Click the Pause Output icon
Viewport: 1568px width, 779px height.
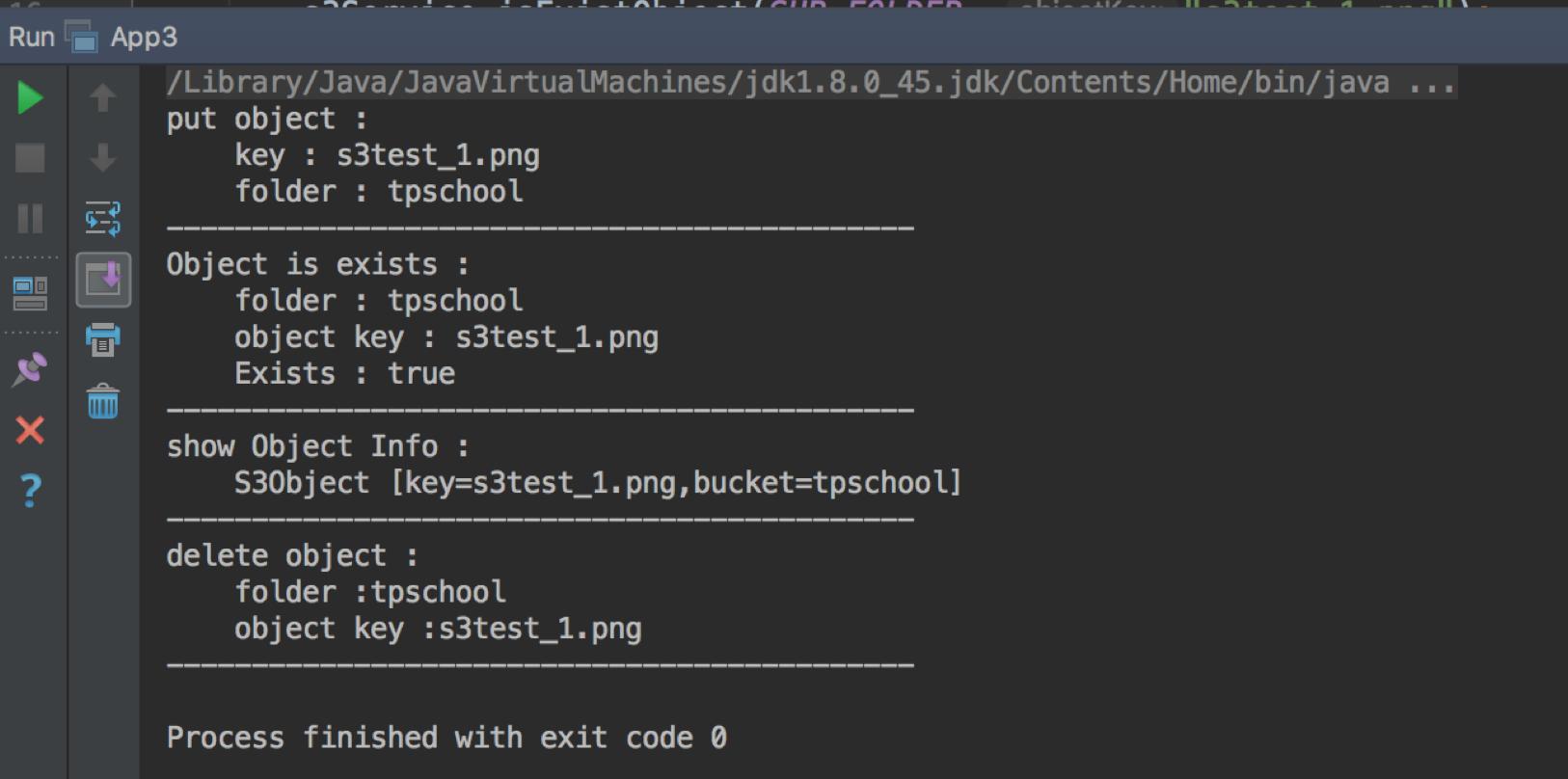[x=30, y=219]
